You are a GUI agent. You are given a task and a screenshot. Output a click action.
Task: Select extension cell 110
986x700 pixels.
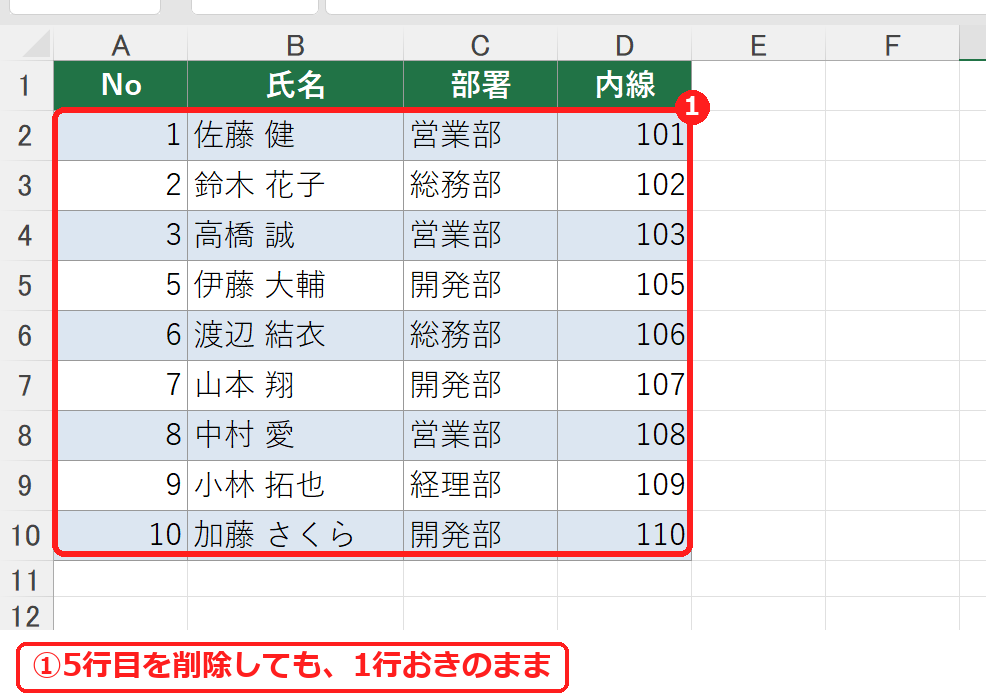[x=624, y=535]
